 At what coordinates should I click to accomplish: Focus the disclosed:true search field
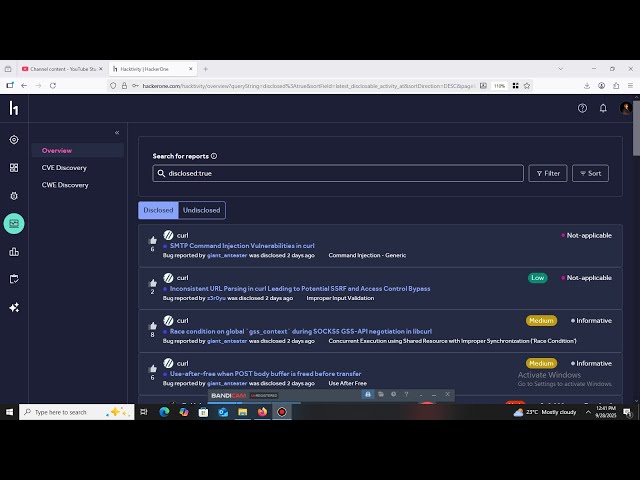pyautogui.click(x=338, y=173)
